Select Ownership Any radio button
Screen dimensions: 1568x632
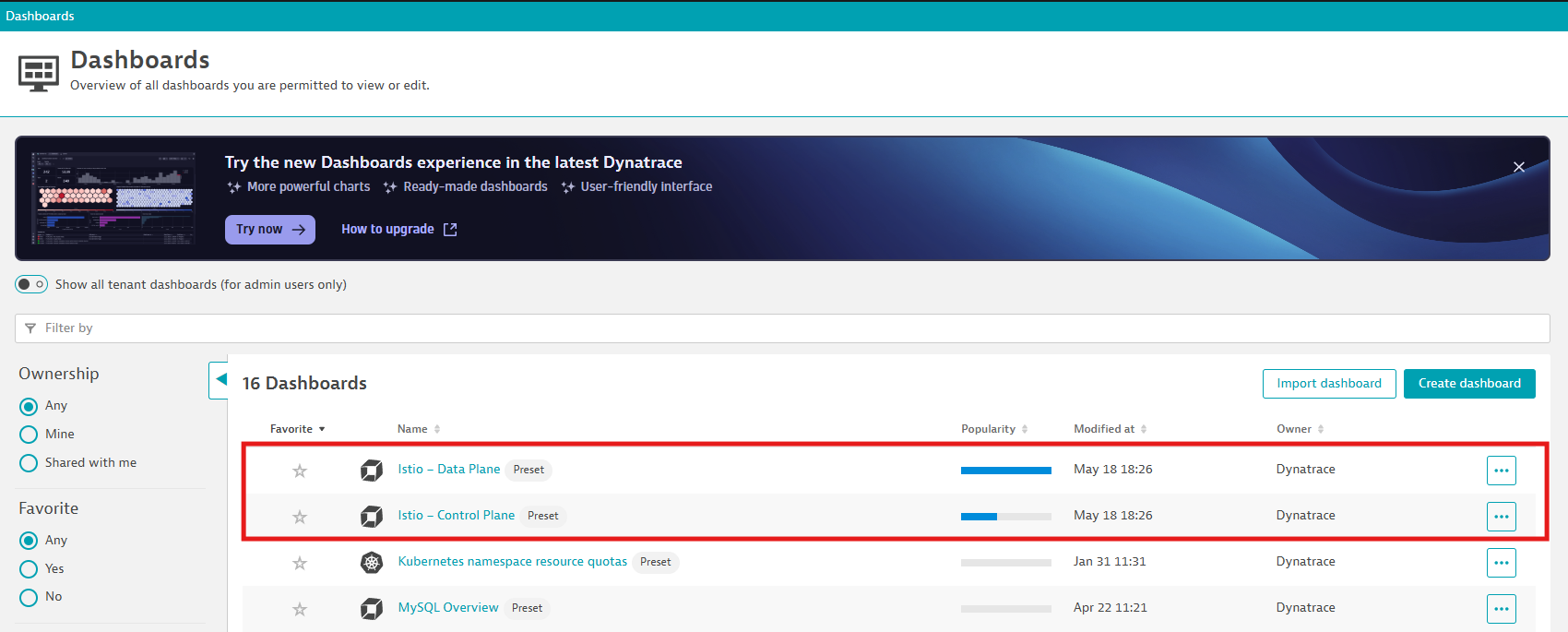click(29, 406)
